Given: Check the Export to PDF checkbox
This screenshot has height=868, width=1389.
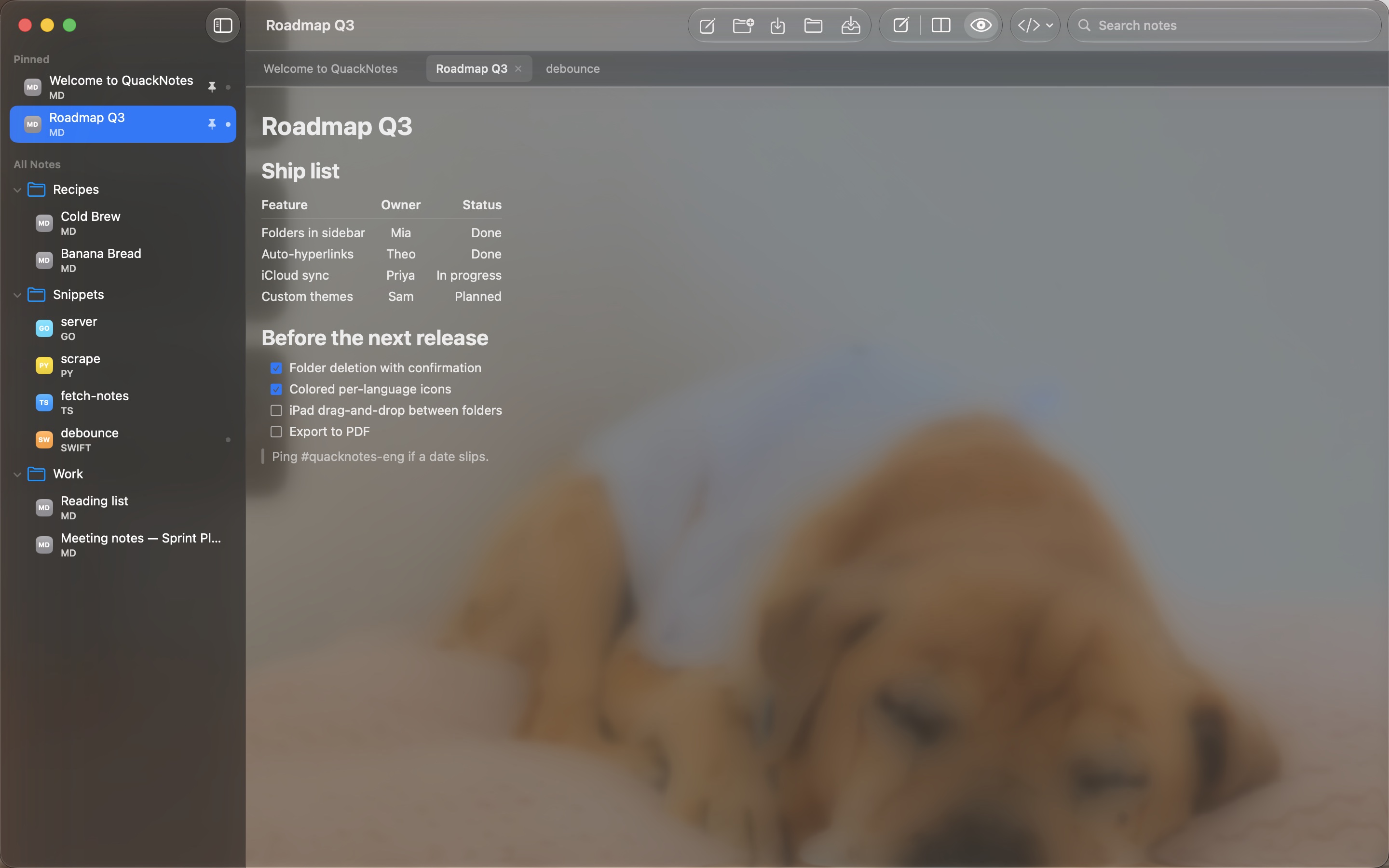Looking at the screenshot, I should [276, 432].
